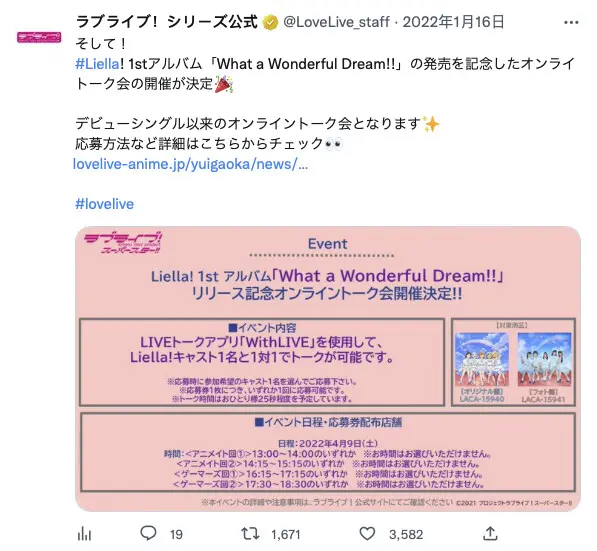Image resolution: width=597 pixels, height=551 pixels.
Task: Open the 2022年1月16日 tweet date
Action: 453,22
